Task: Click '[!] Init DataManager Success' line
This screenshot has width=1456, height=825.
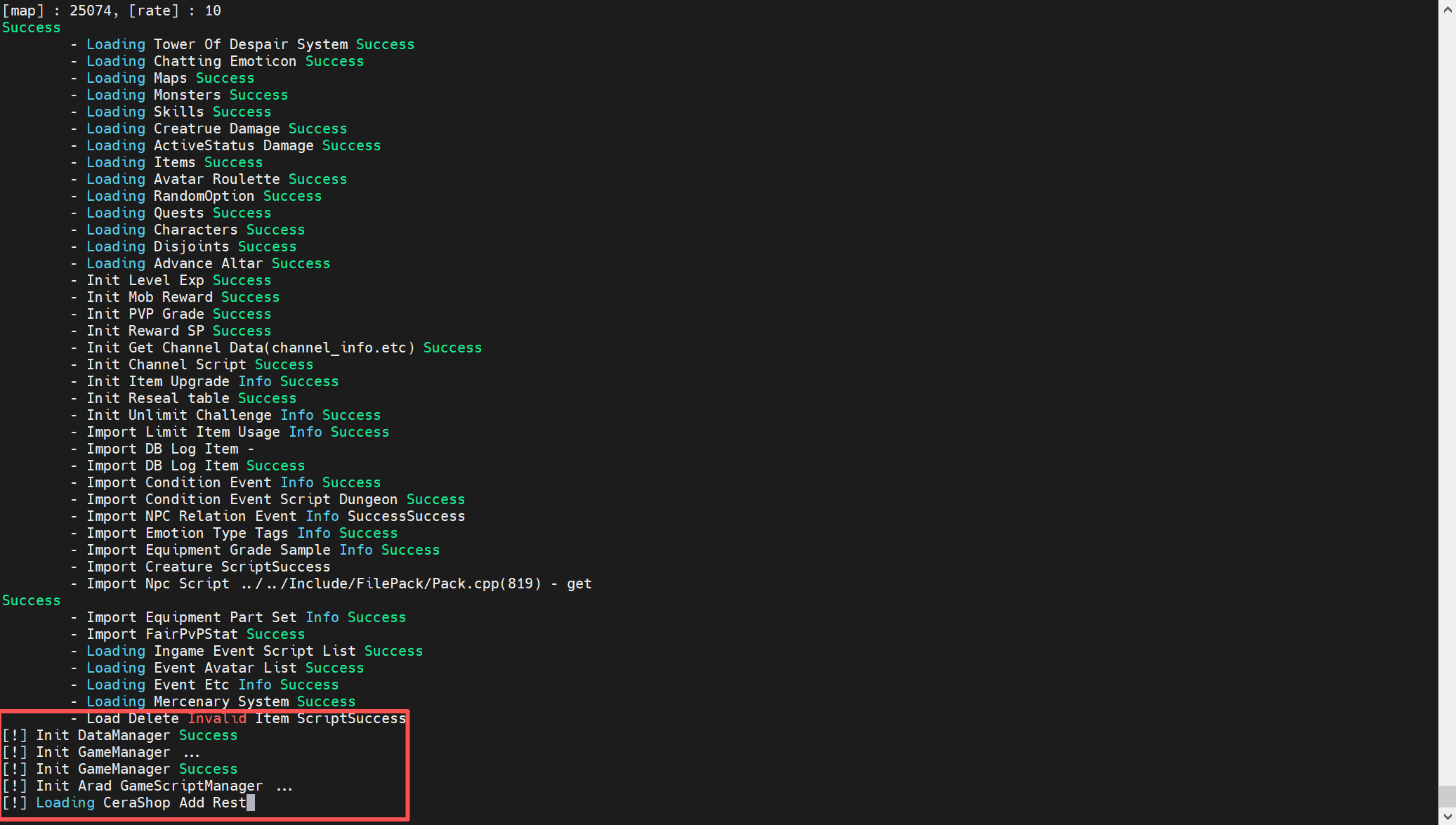Action: coord(120,735)
